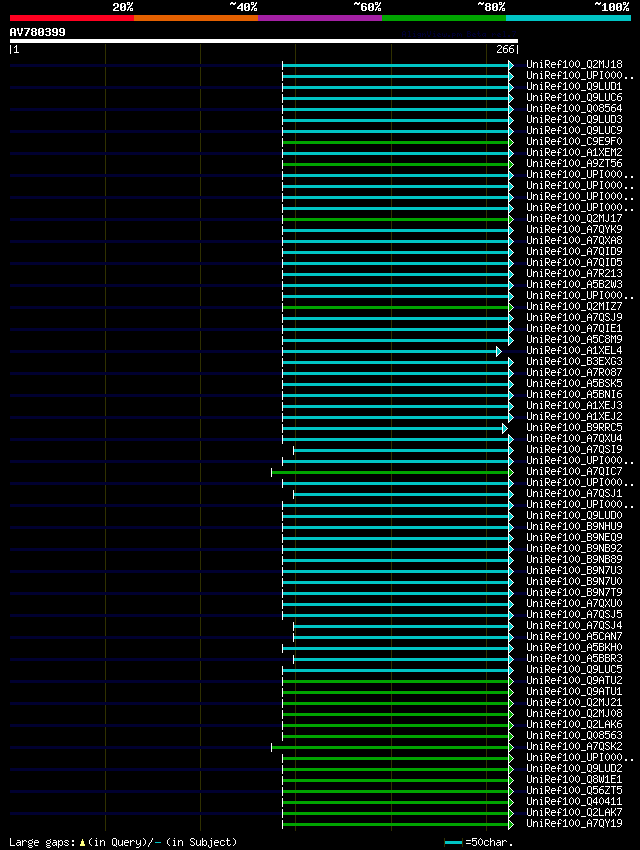This screenshot has height=850, width=640.
Task: Open hit UniRef100_Q9ATU2
Action: [574, 680]
